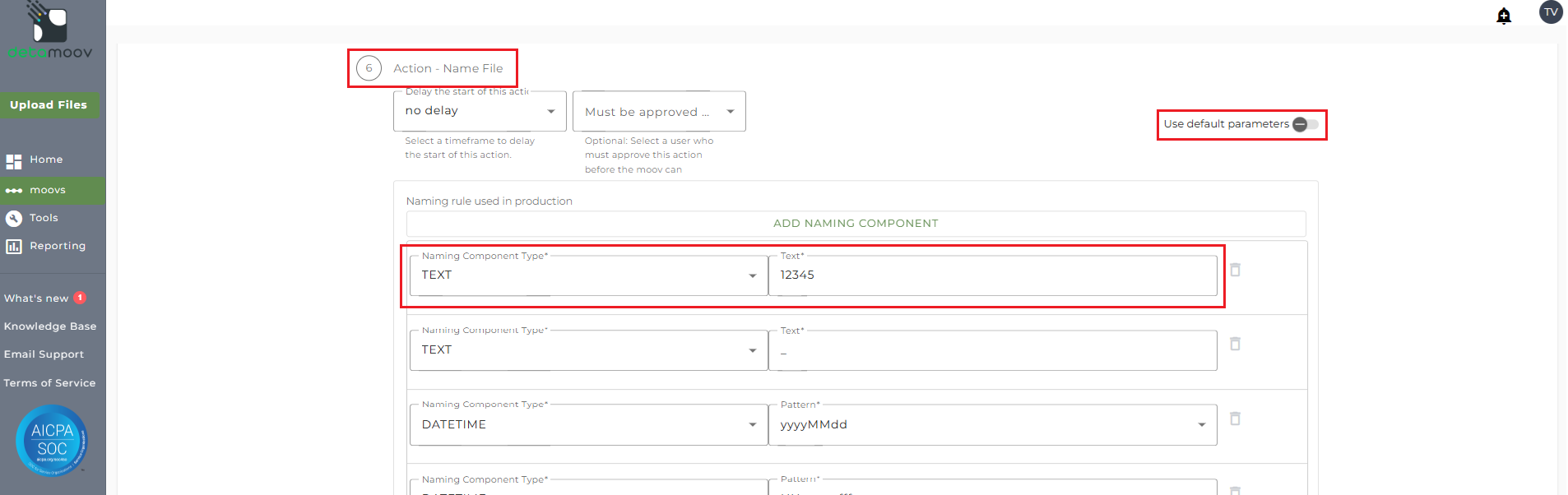The image size is (1568, 495).
Task: Click the Reporting chart icon
Action: point(14,246)
